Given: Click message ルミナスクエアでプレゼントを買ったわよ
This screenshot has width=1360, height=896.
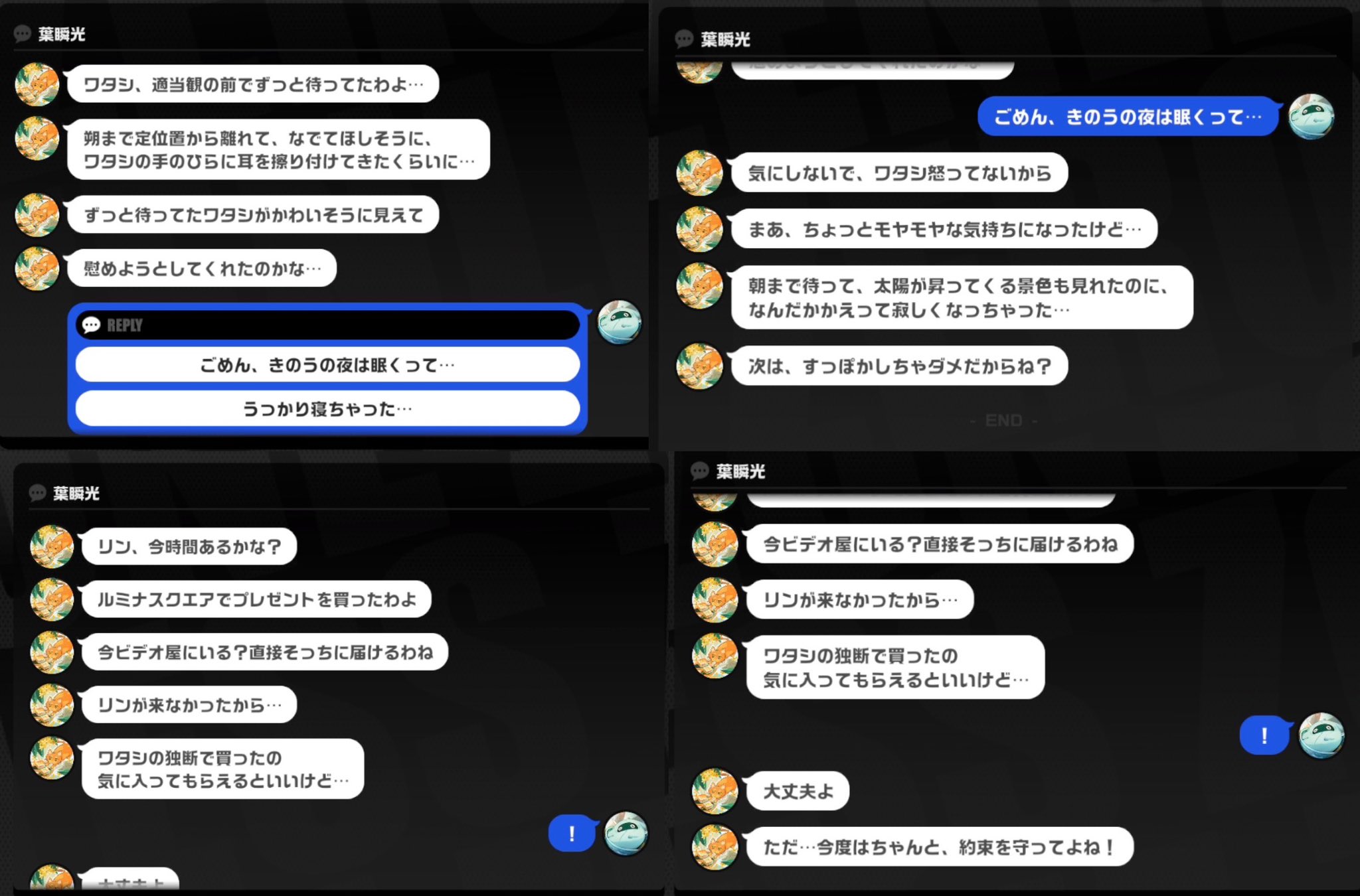Looking at the screenshot, I should pos(256,599).
